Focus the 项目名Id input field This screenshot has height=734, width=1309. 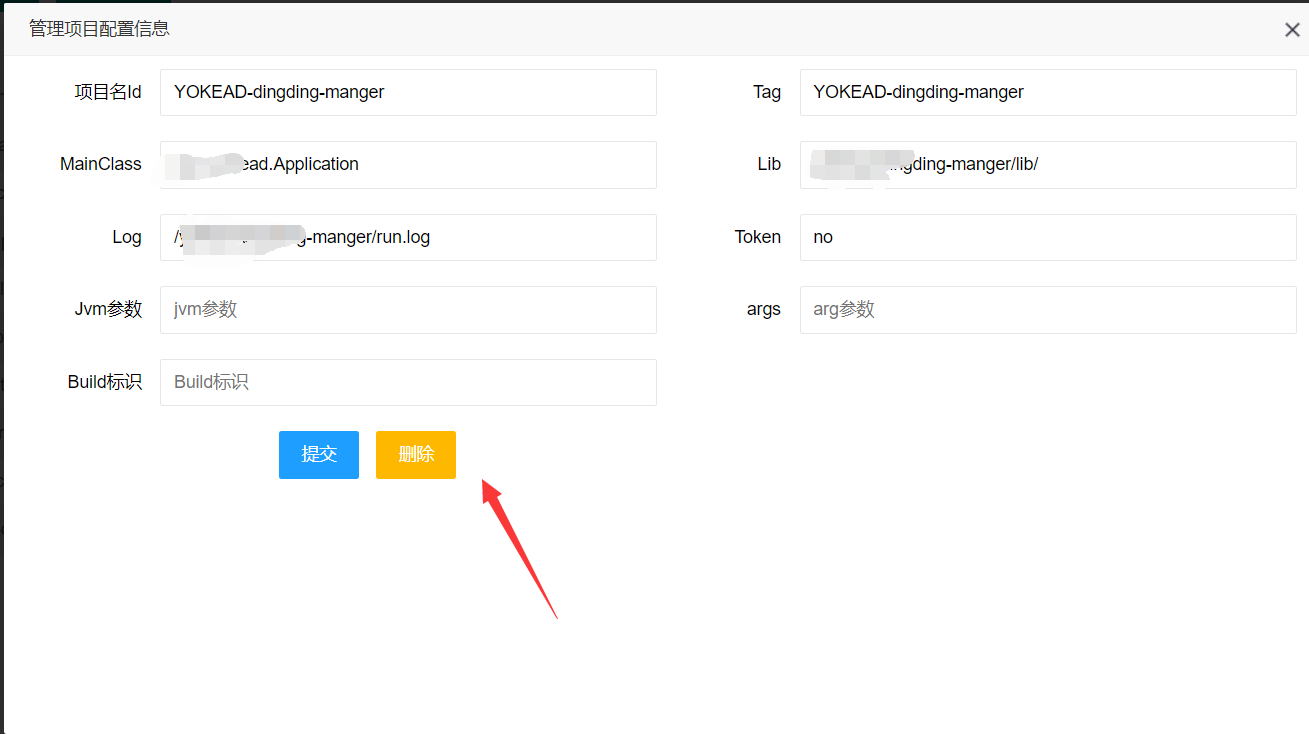408,92
